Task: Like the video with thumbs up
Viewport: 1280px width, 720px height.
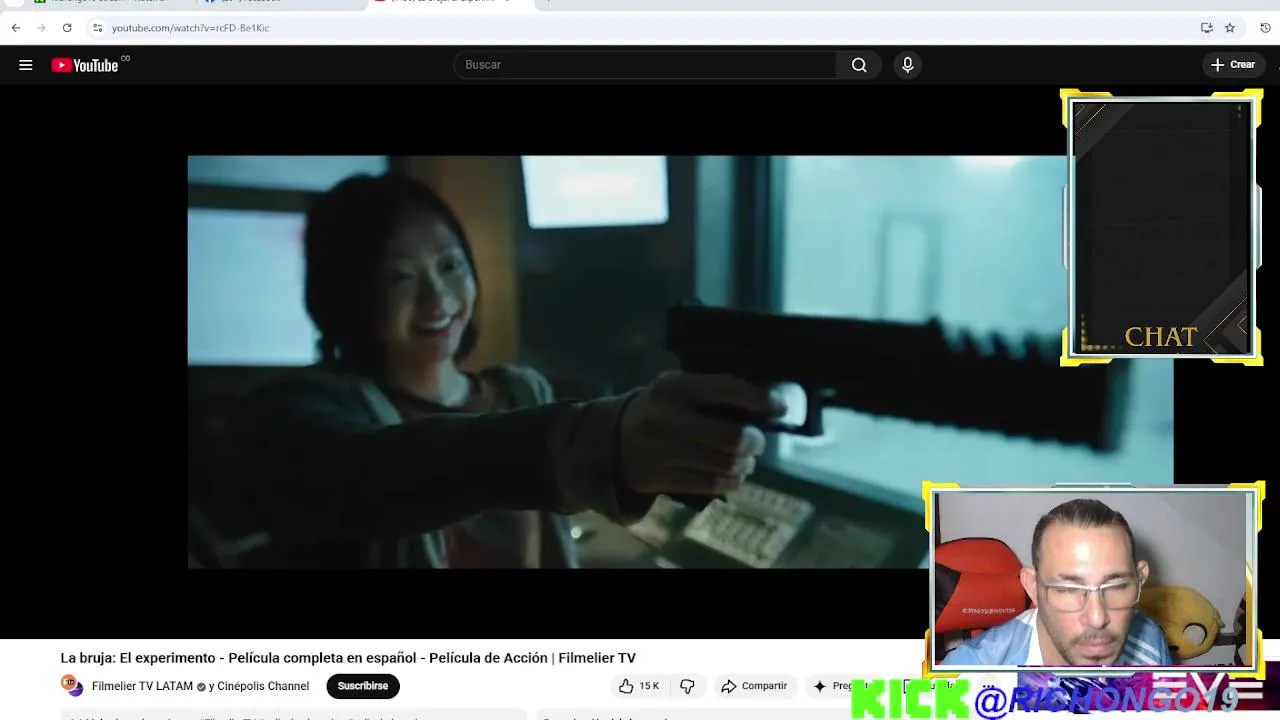Action: [x=638, y=686]
